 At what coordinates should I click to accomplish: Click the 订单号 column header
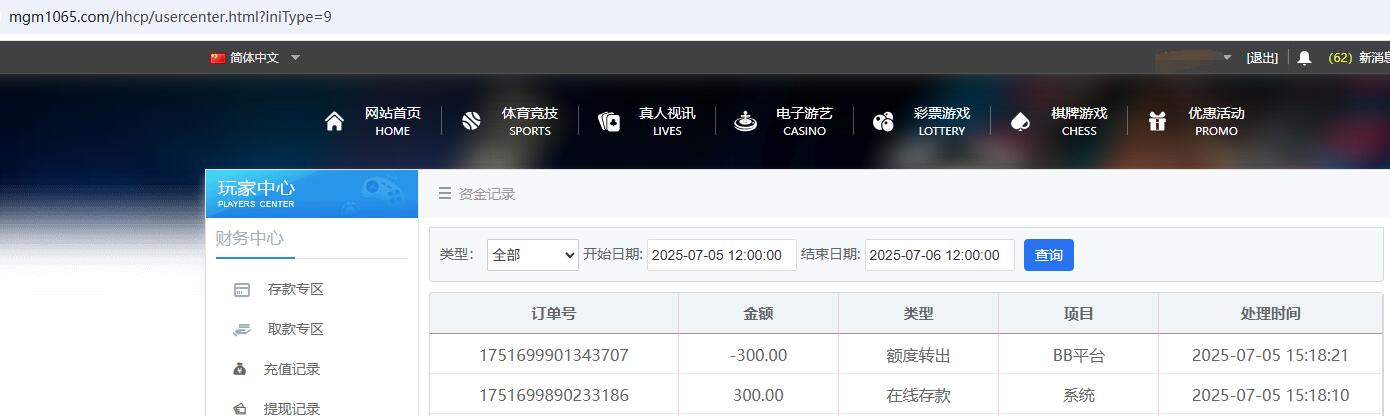coord(554,314)
